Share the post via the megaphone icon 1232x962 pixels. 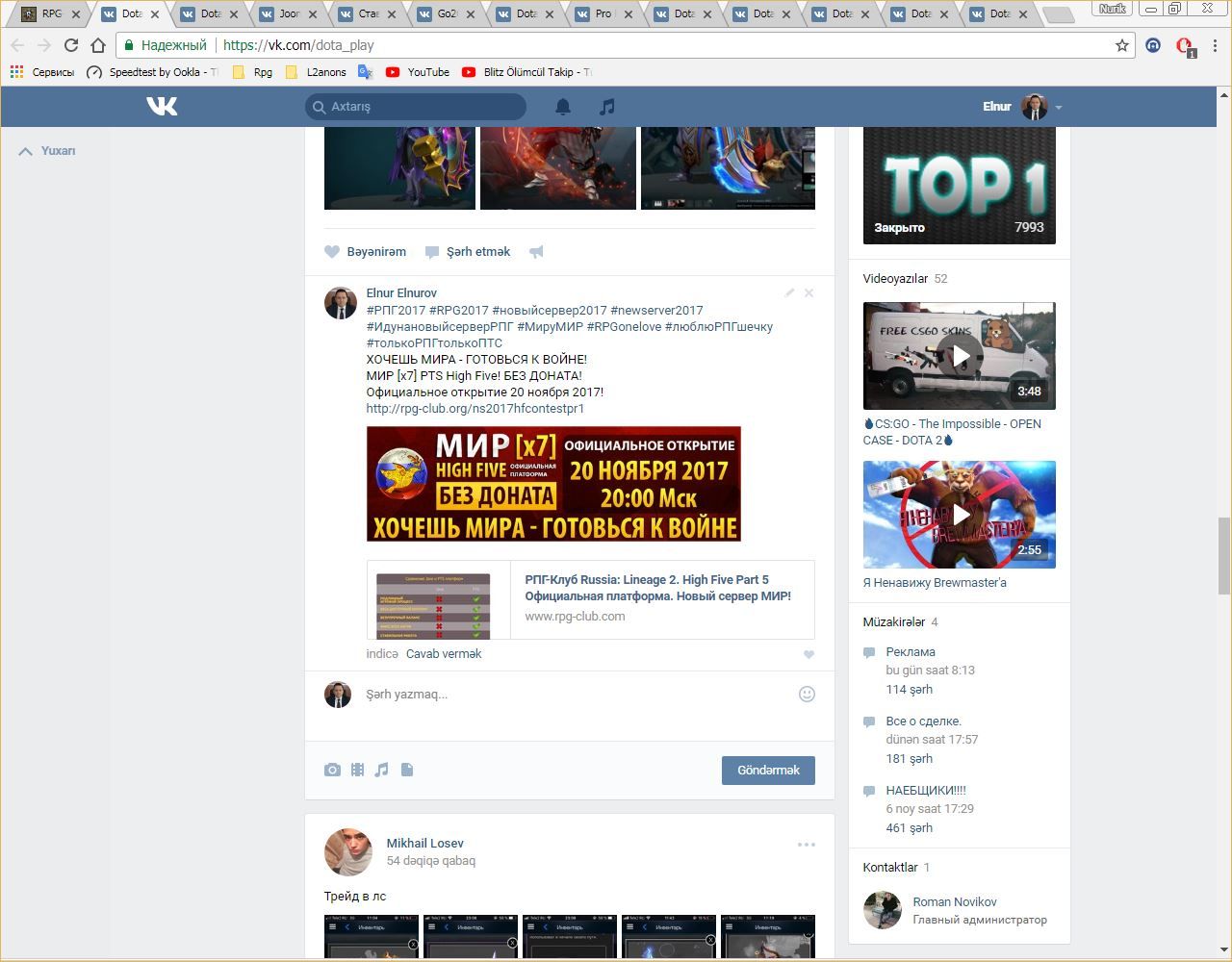(536, 252)
